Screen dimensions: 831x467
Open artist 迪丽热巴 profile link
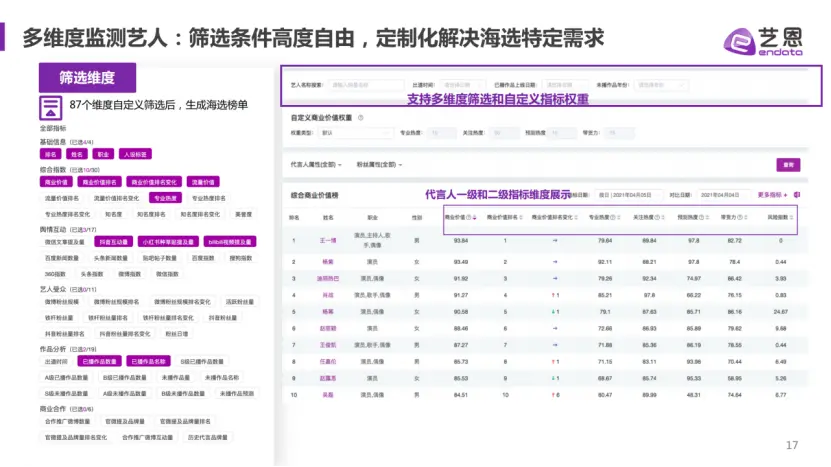[328, 278]
